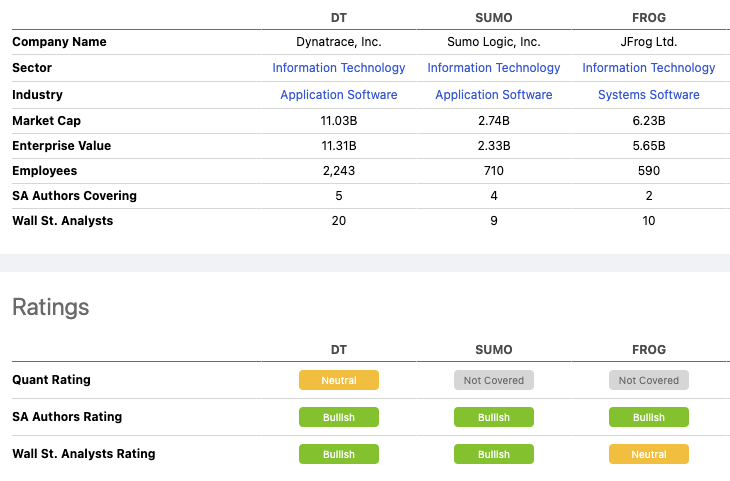The image size is (730, 481).
Task: Select SUMO's Bullish SA Authors Rating badge
Action: pos(494,417)
